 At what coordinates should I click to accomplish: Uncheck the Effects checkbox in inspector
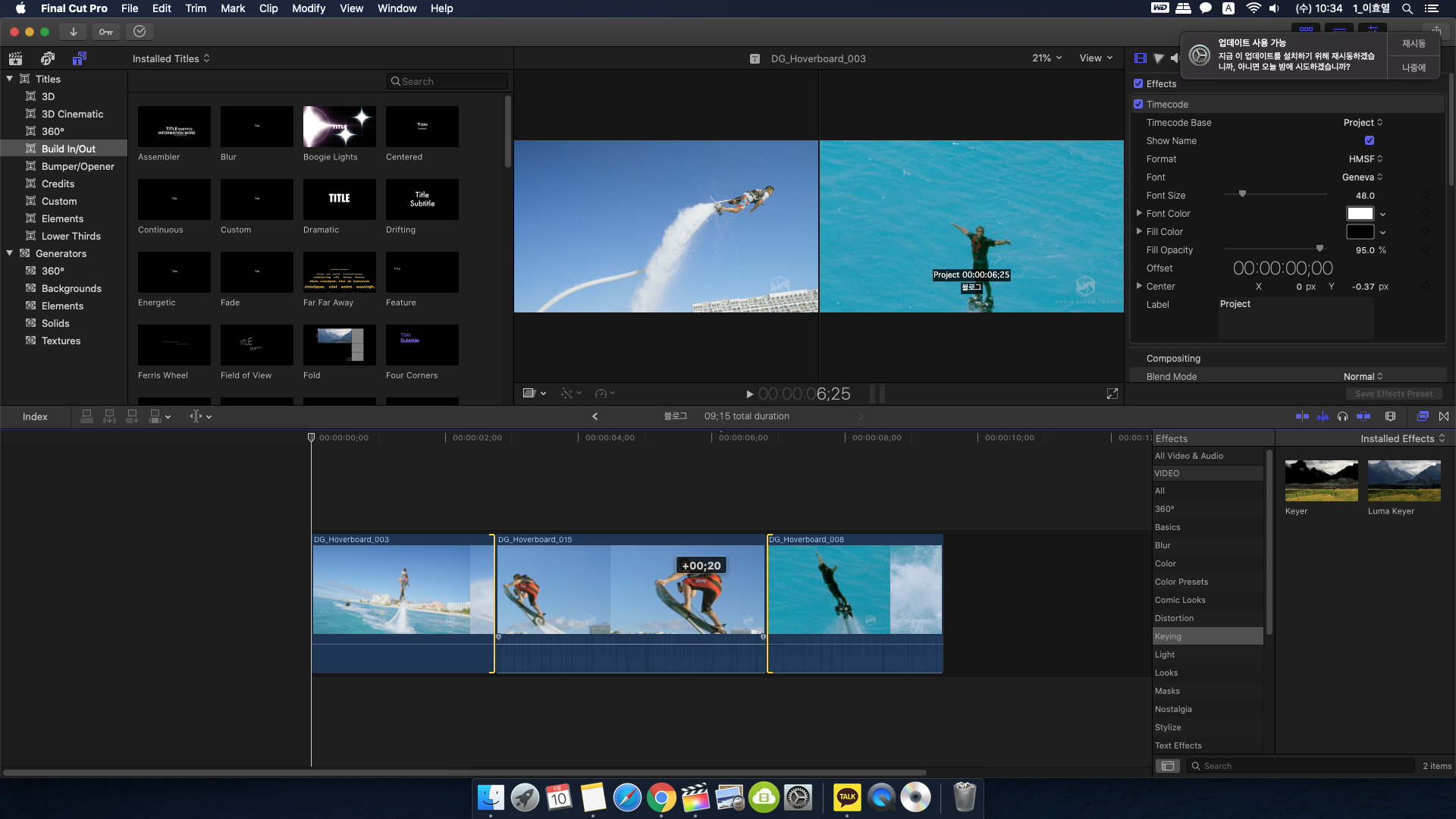tap(1138, 84)
